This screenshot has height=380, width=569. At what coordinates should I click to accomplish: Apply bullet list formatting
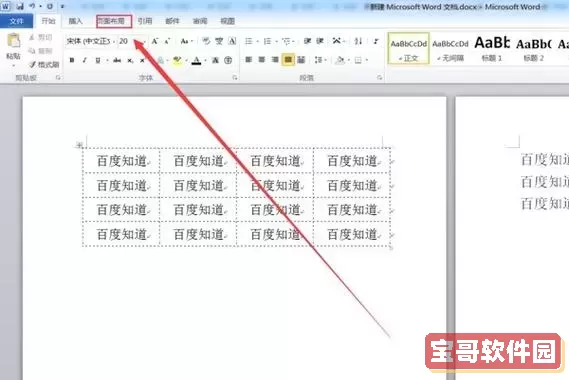249,41
